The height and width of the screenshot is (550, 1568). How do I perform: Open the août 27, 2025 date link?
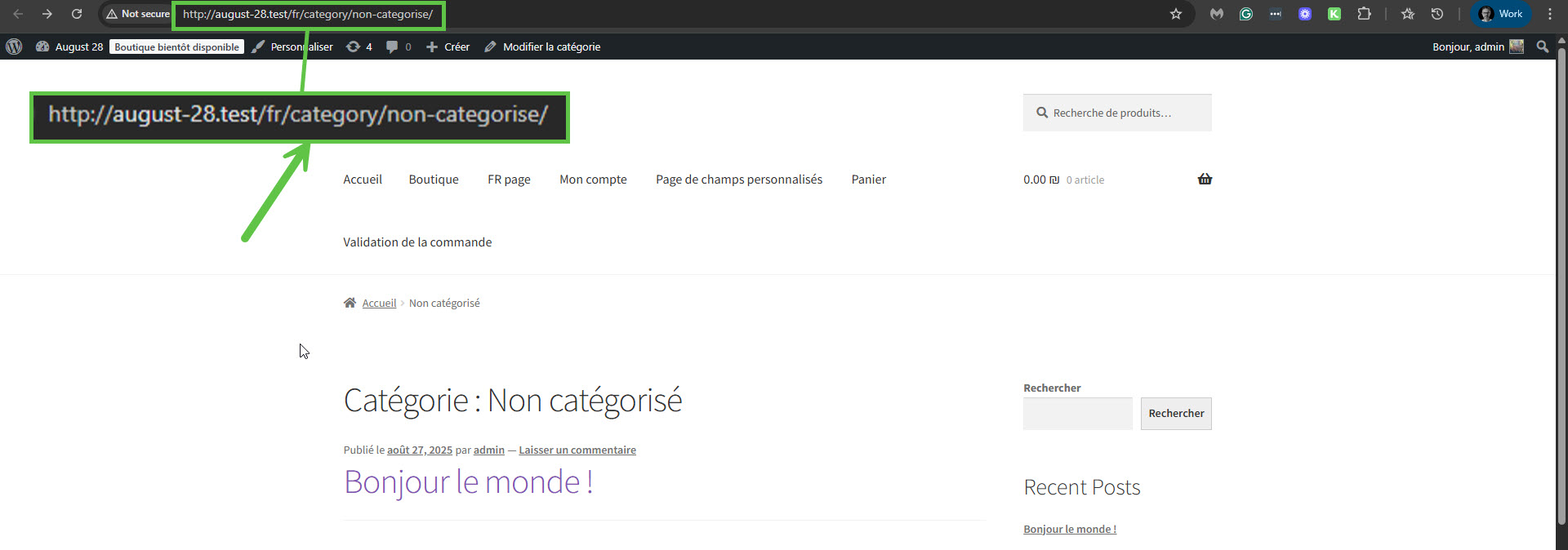coord(420,450)
